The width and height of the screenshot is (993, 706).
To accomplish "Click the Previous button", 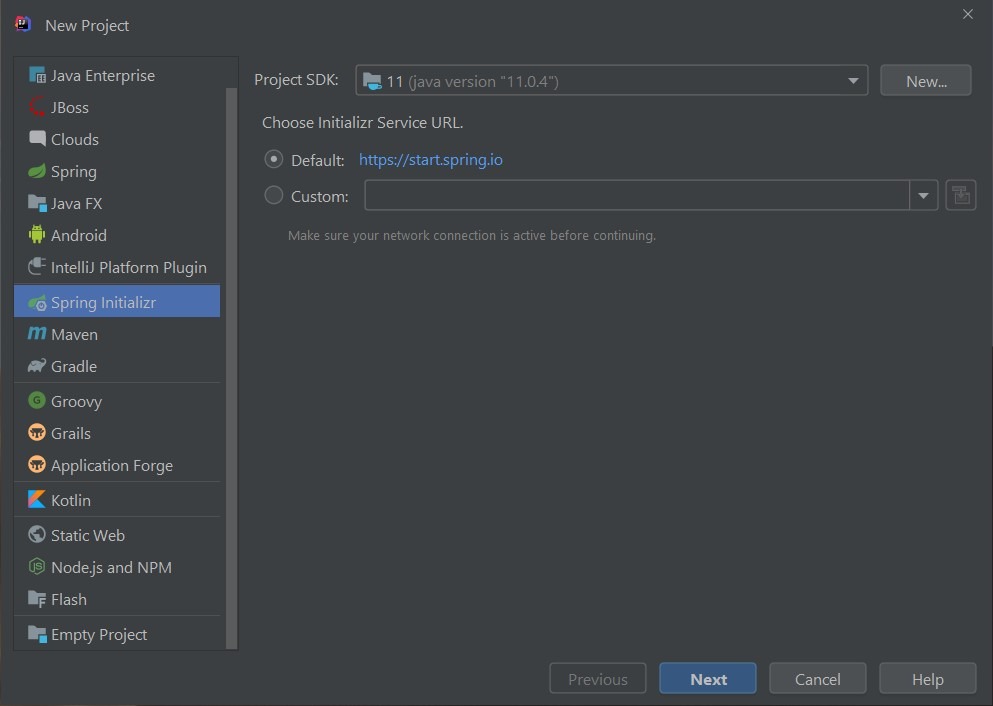I will click(598, 679).
